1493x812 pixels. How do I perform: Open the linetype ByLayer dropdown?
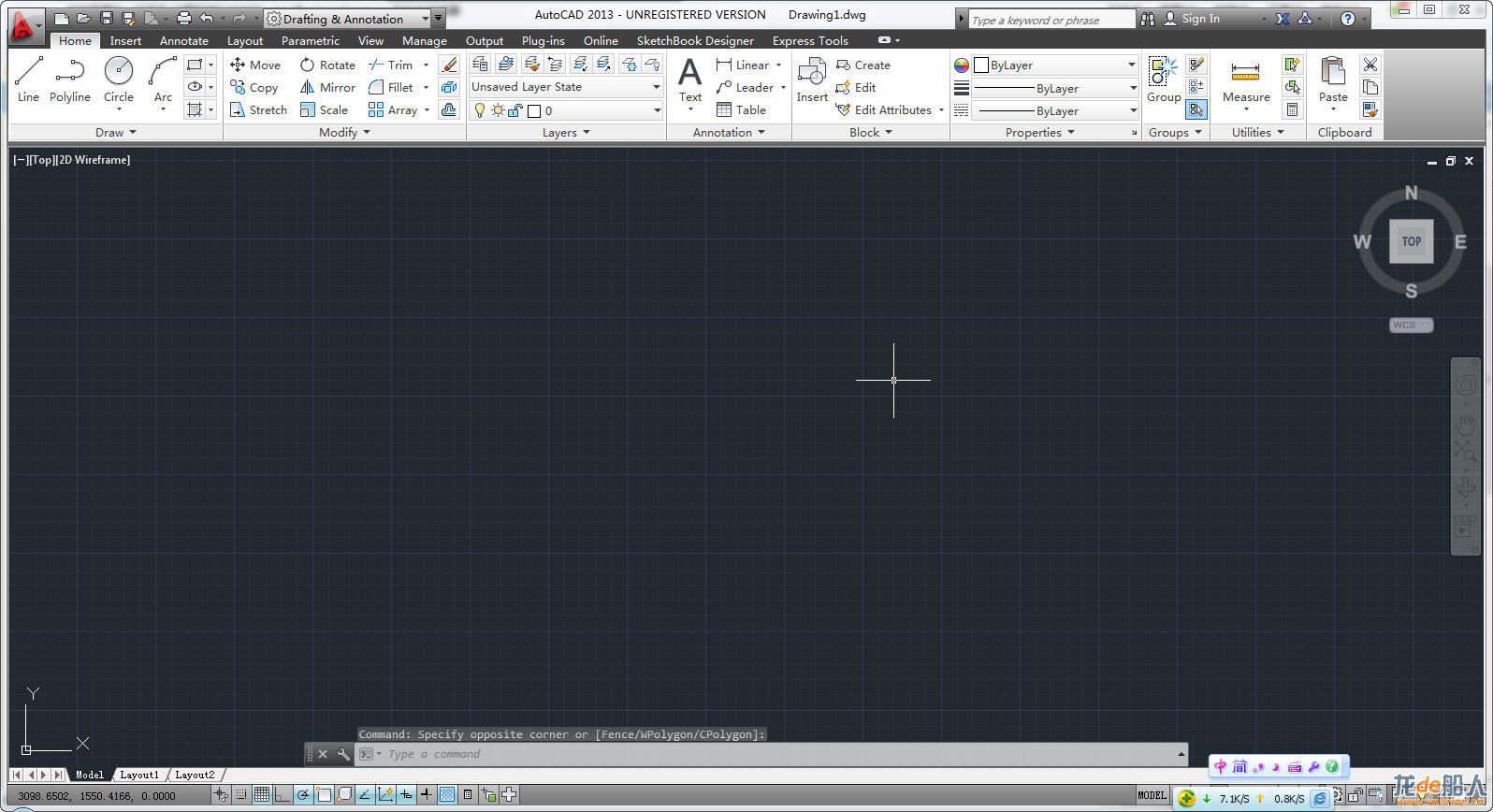coord(1055,110)
